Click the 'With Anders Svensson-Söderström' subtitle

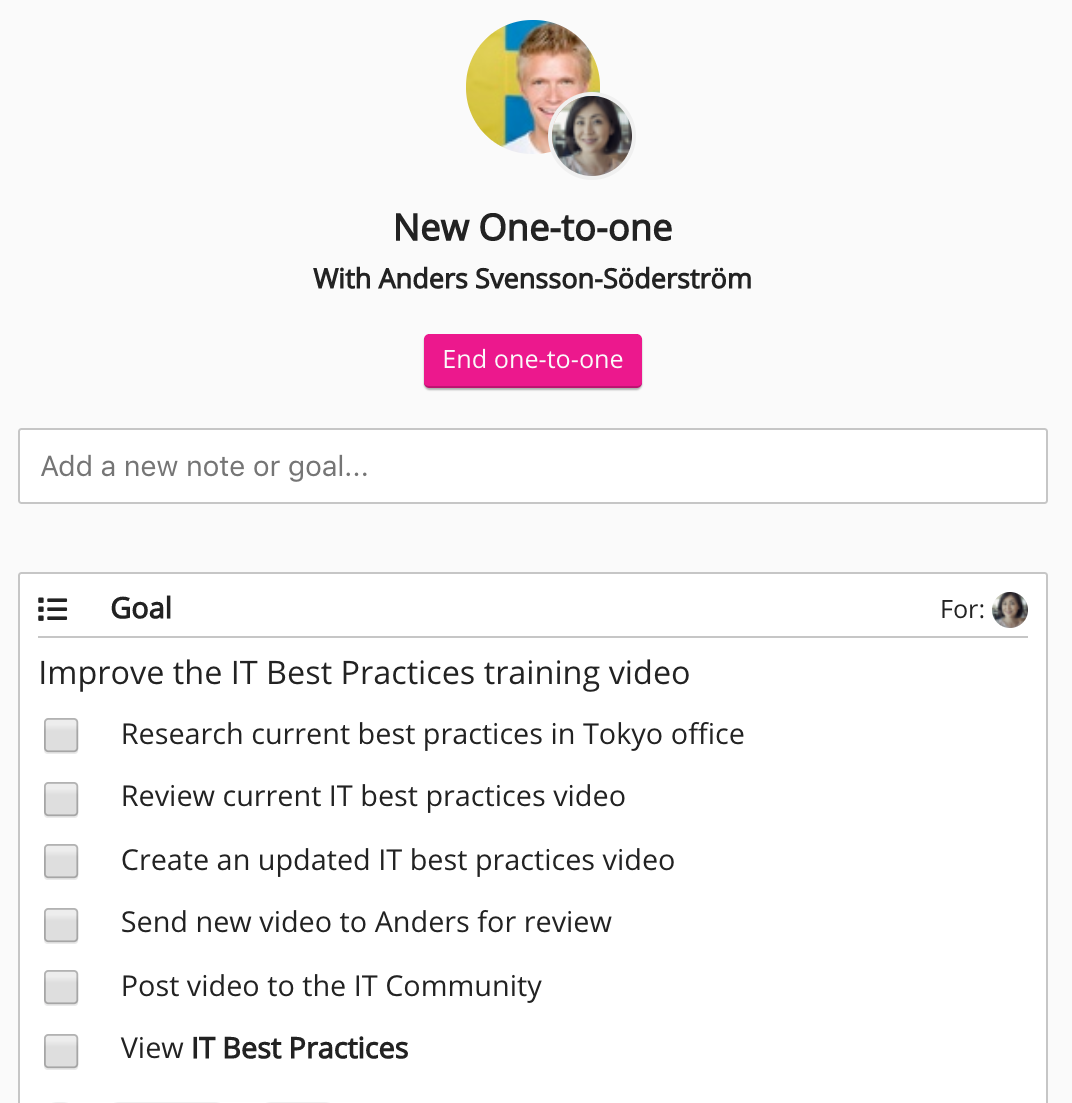point(533,278)
